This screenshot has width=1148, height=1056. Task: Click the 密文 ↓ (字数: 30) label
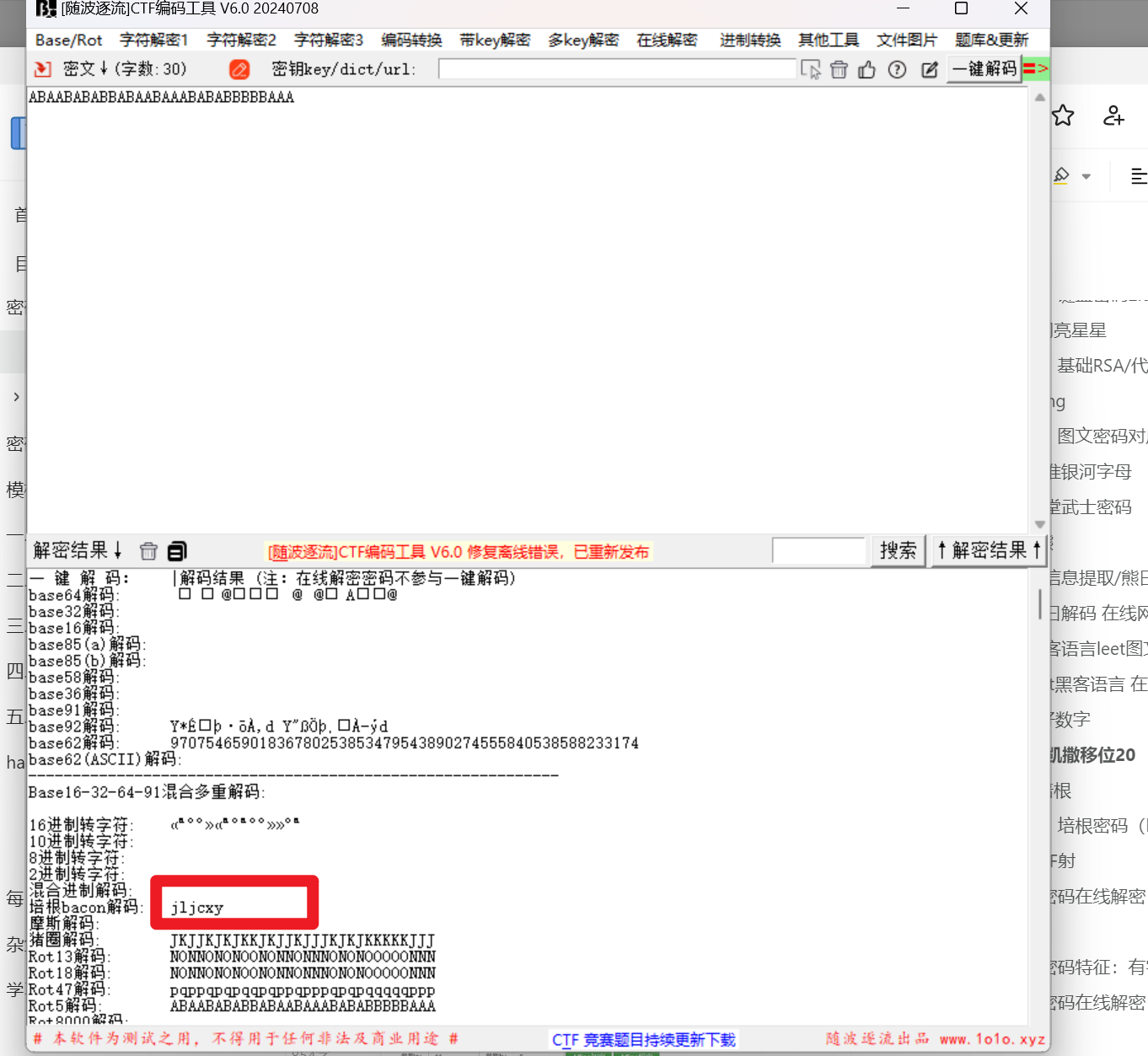(125, 69)
